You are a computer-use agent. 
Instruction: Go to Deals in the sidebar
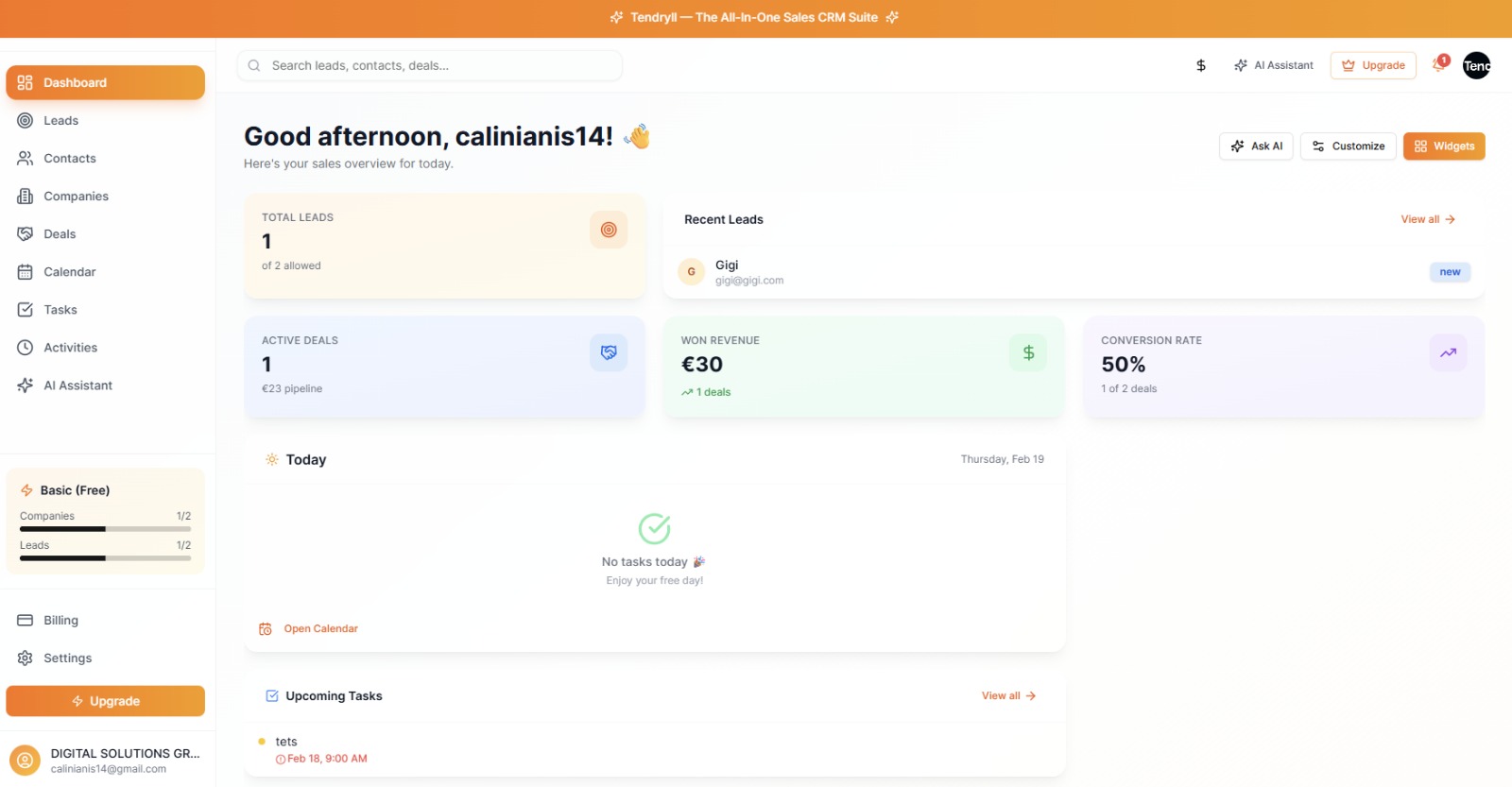coord(60,234)
